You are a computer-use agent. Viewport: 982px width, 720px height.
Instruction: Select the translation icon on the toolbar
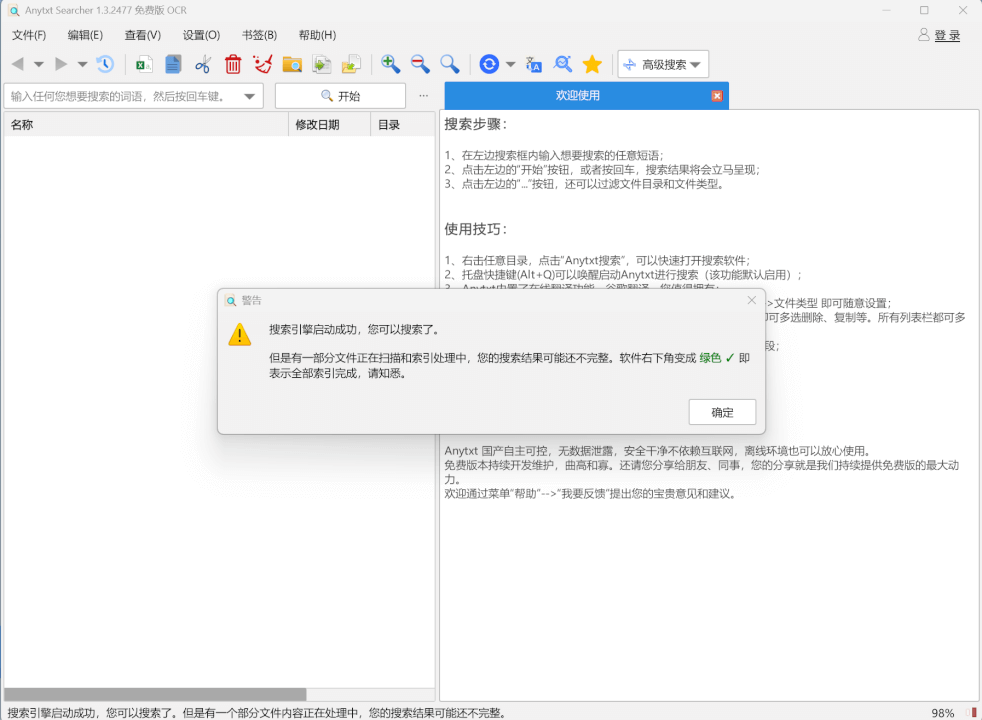(533, 63)
